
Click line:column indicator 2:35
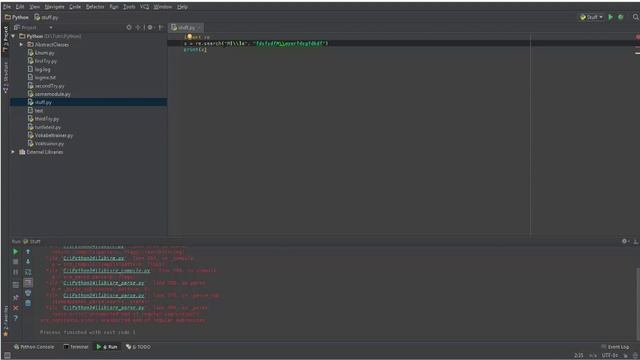pyautogui.click(x=579, y=356)
